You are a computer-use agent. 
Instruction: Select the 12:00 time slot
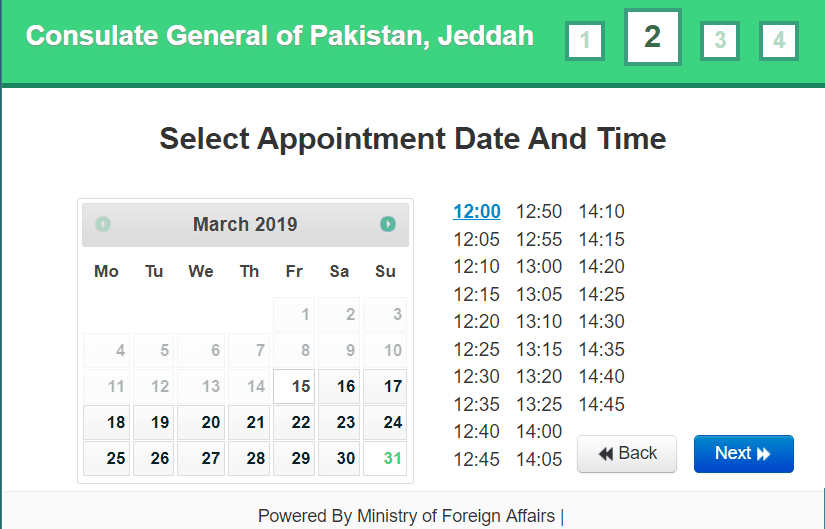point(477,211)
